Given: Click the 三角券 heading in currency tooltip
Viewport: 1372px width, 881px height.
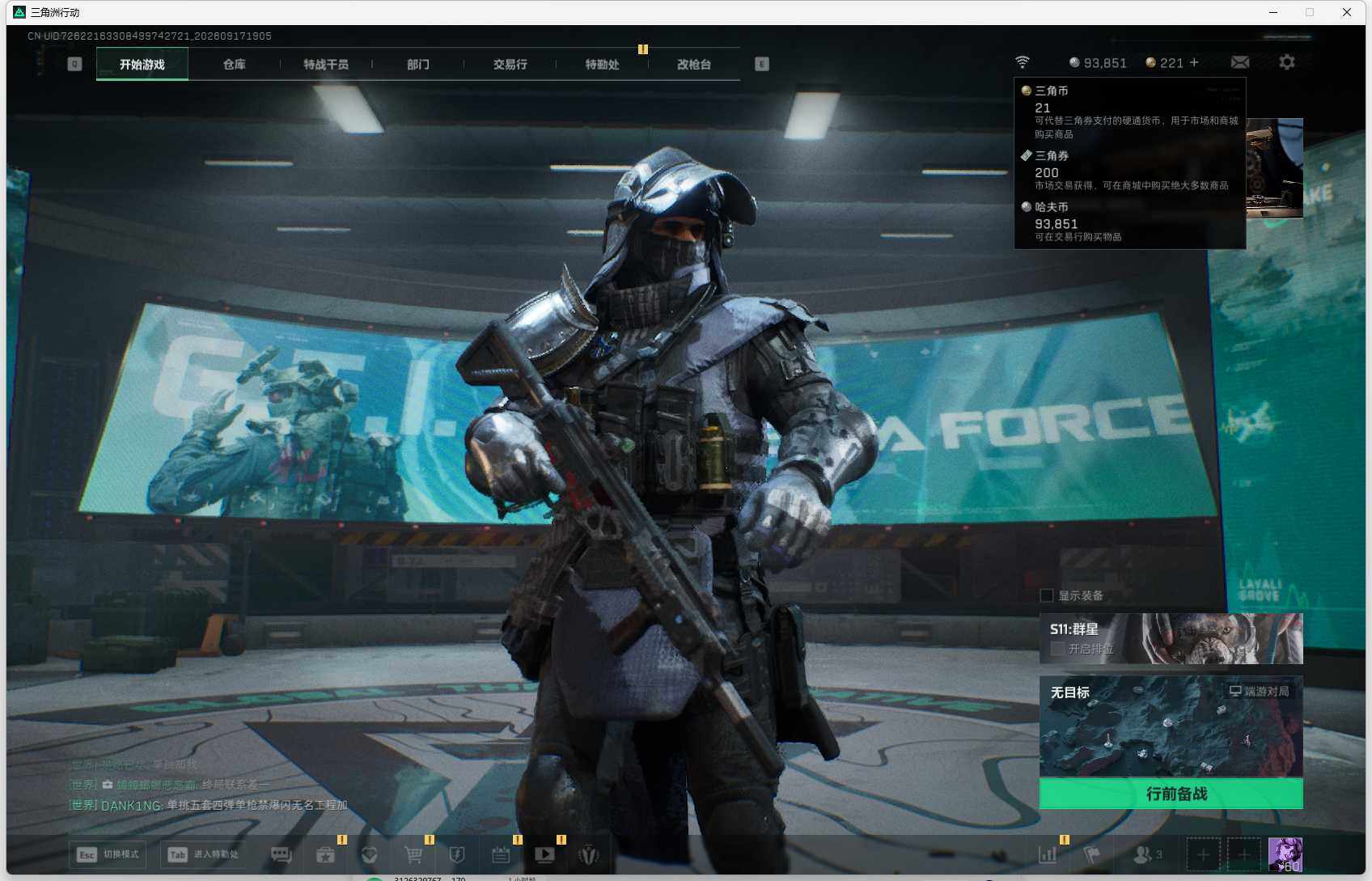Looking at the screenshot, I should (x=1052, y=155).
